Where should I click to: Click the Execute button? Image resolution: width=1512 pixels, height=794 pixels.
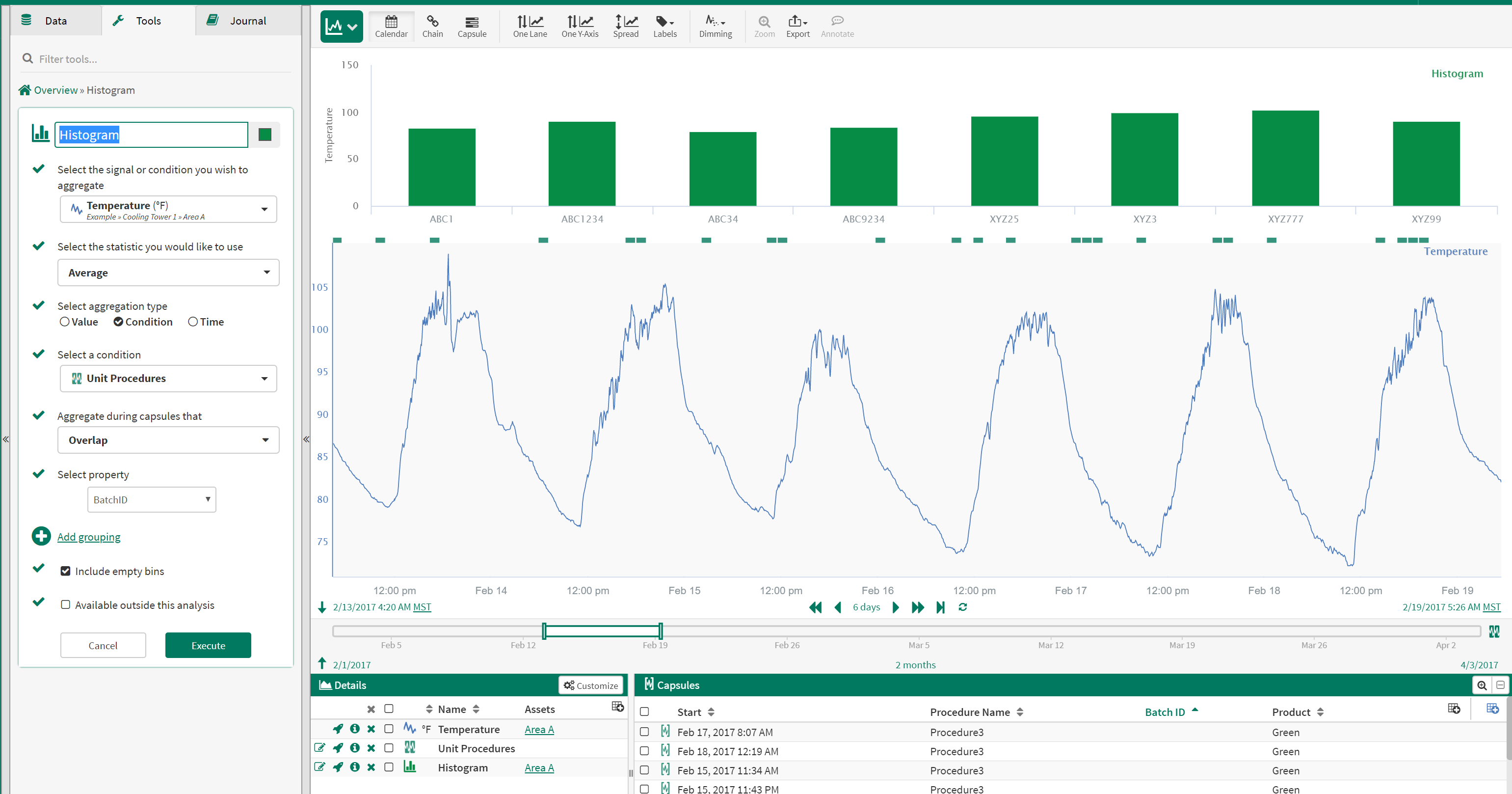[x=208, y=645]
